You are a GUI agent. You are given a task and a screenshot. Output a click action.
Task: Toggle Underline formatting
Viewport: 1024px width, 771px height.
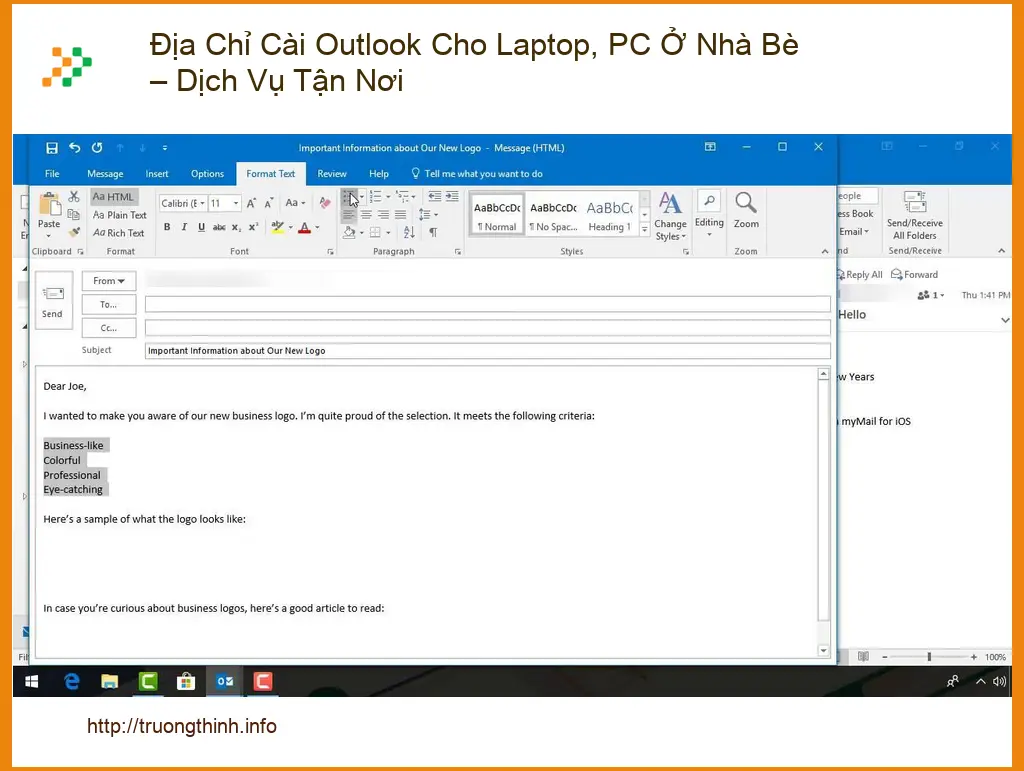tap(201, 227)
